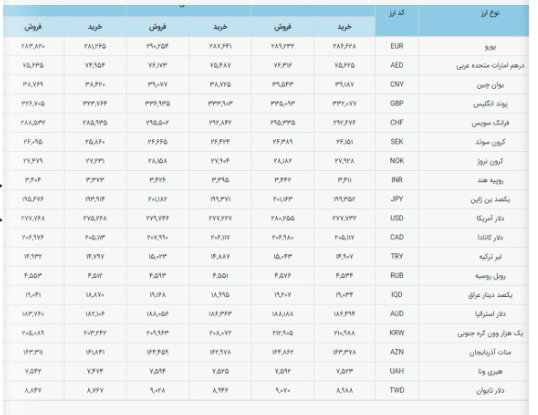The height and width of the screenshot is (415, 538).
Task: Click the روبل روسیه row label
Action: click(490, 276)
